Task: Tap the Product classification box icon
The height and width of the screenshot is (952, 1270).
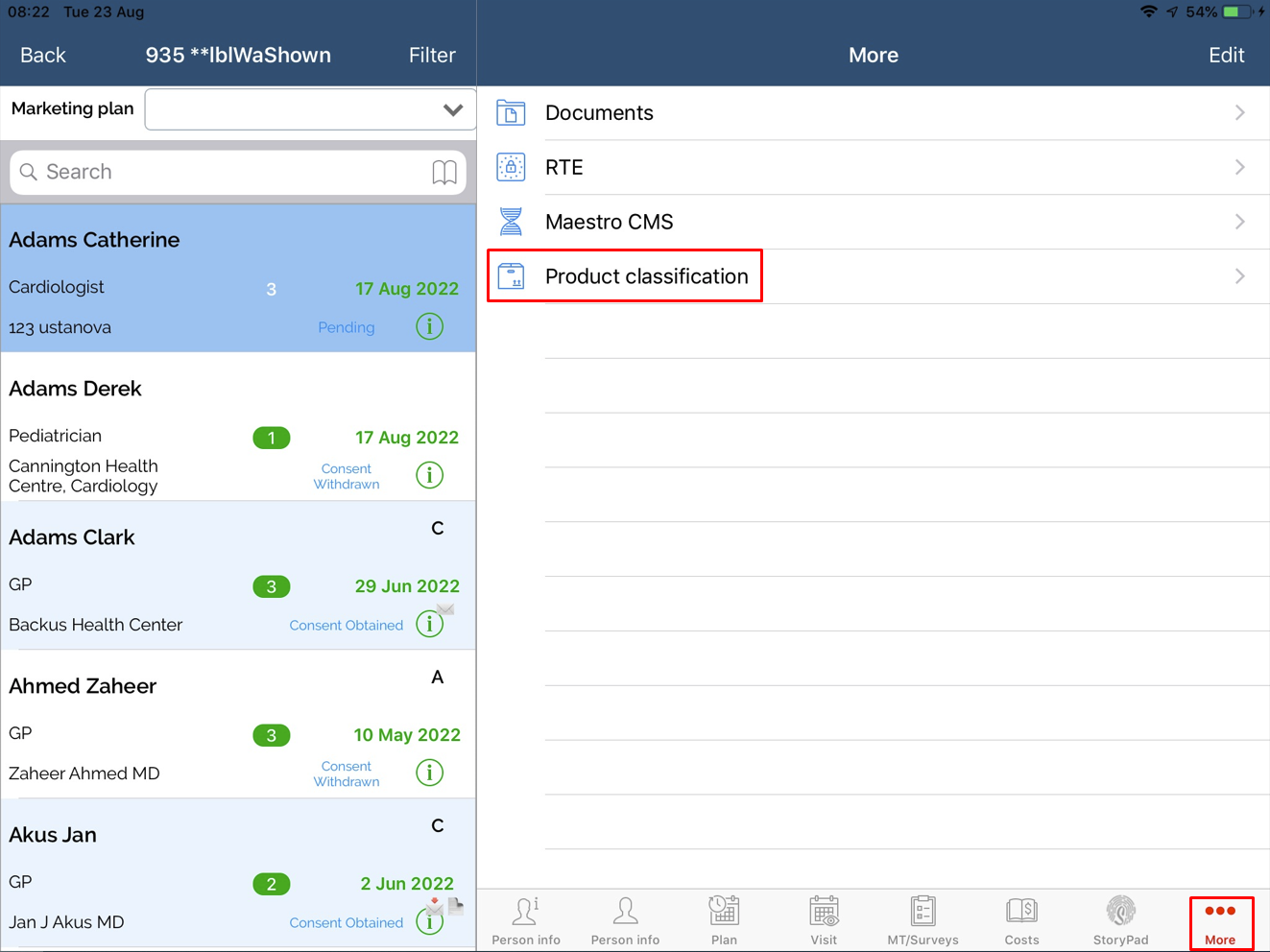Action: [x=511, y=276]
